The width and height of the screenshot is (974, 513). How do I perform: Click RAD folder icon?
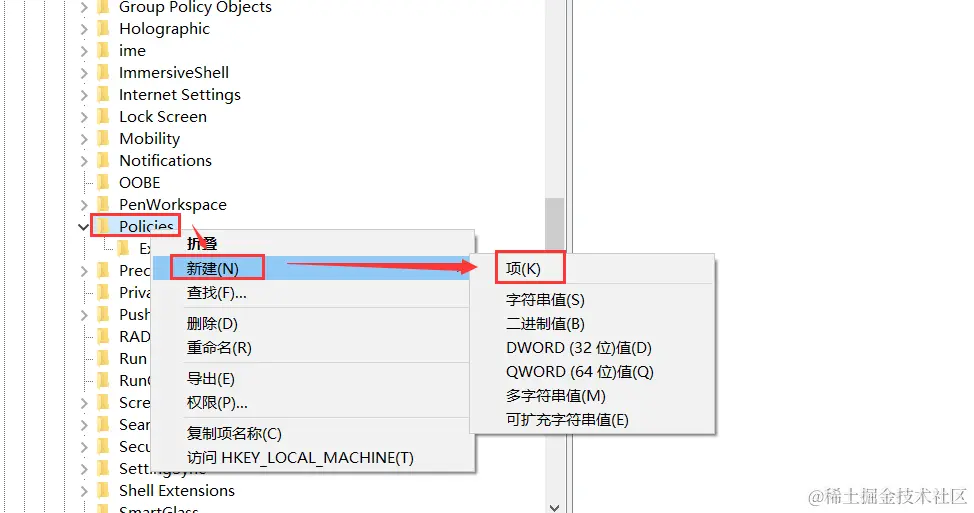click(104, 336)
